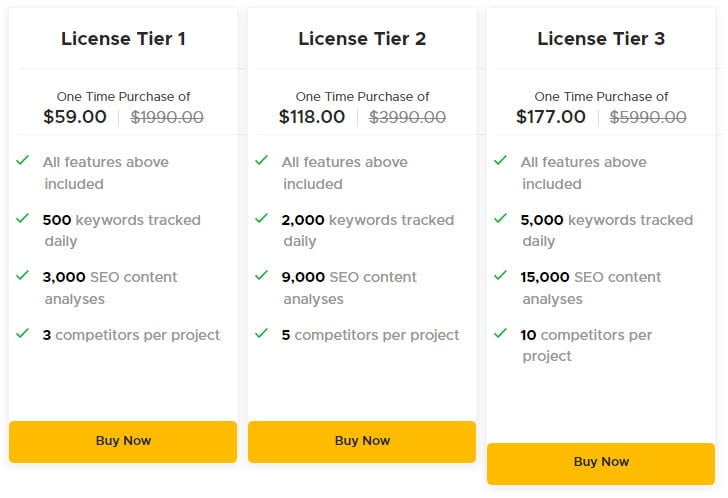Select Buy Now for License Tier 3
The height and width of the screenshot is (498, 728).
[601, 463]
